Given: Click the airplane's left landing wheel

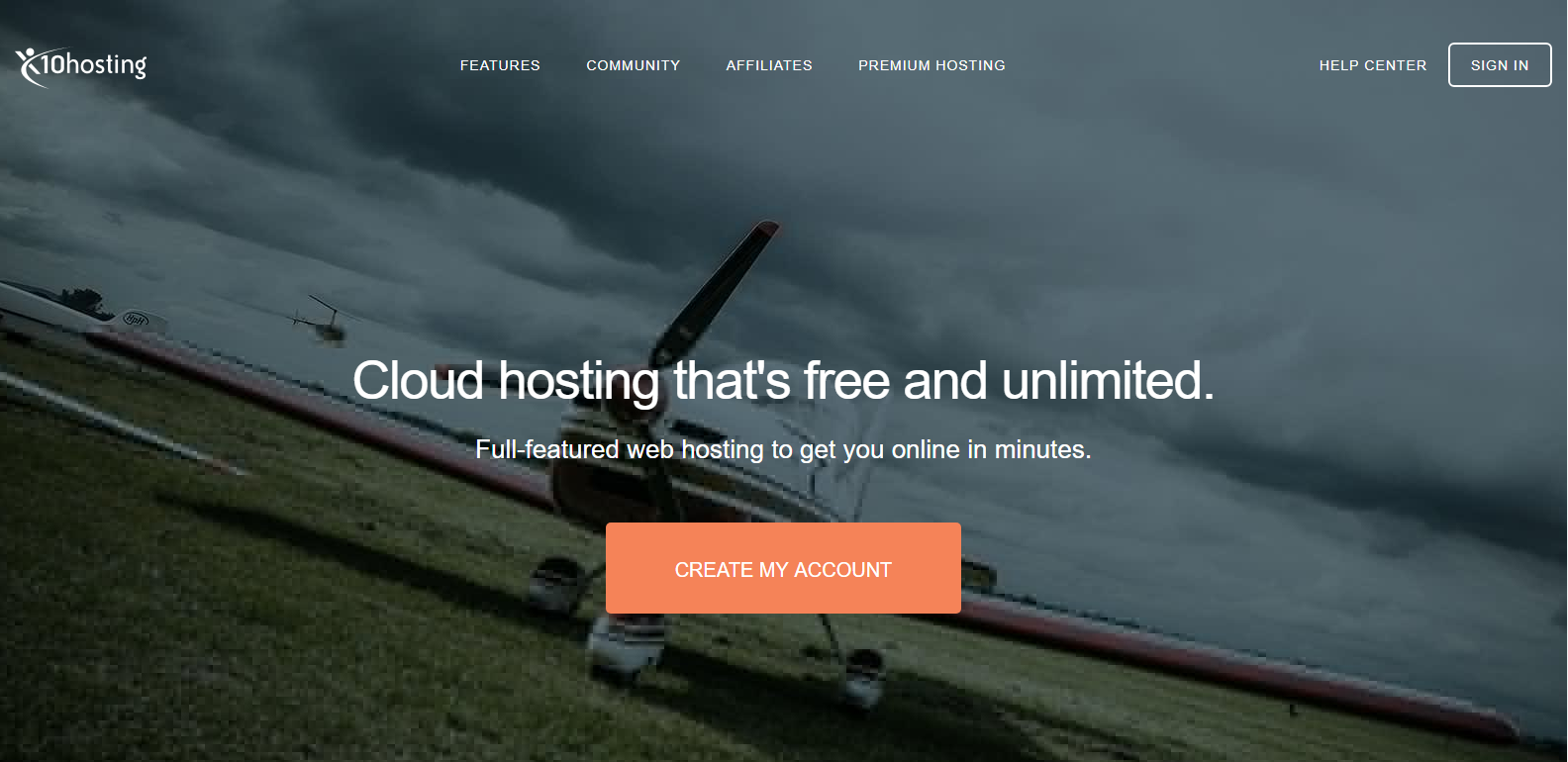Looking at the screenshot, I should [627, 648].
